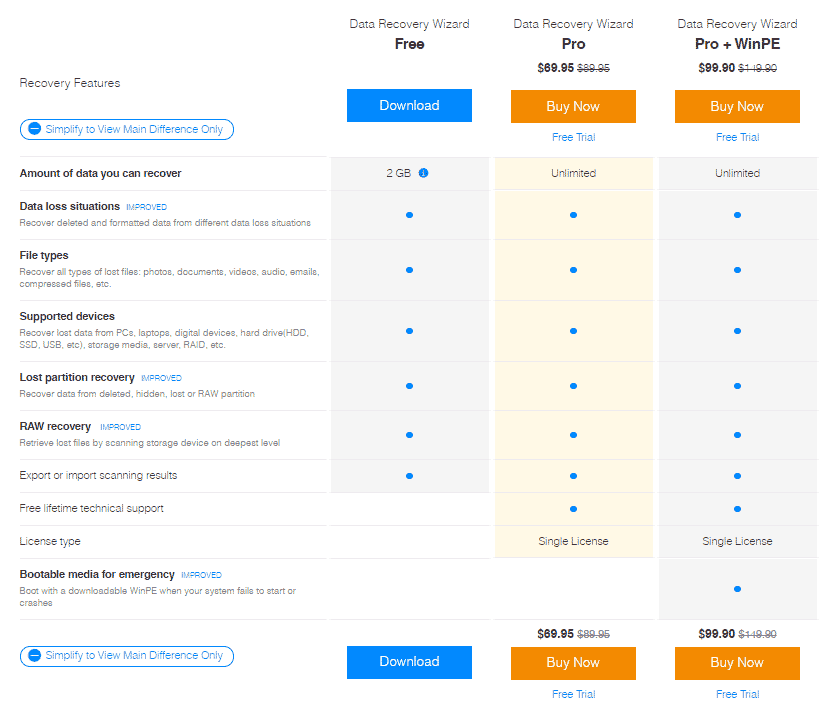Open the bottom Free Trial link under Pro
Viewport: 824px width, 704px height.
click(573, 694)
